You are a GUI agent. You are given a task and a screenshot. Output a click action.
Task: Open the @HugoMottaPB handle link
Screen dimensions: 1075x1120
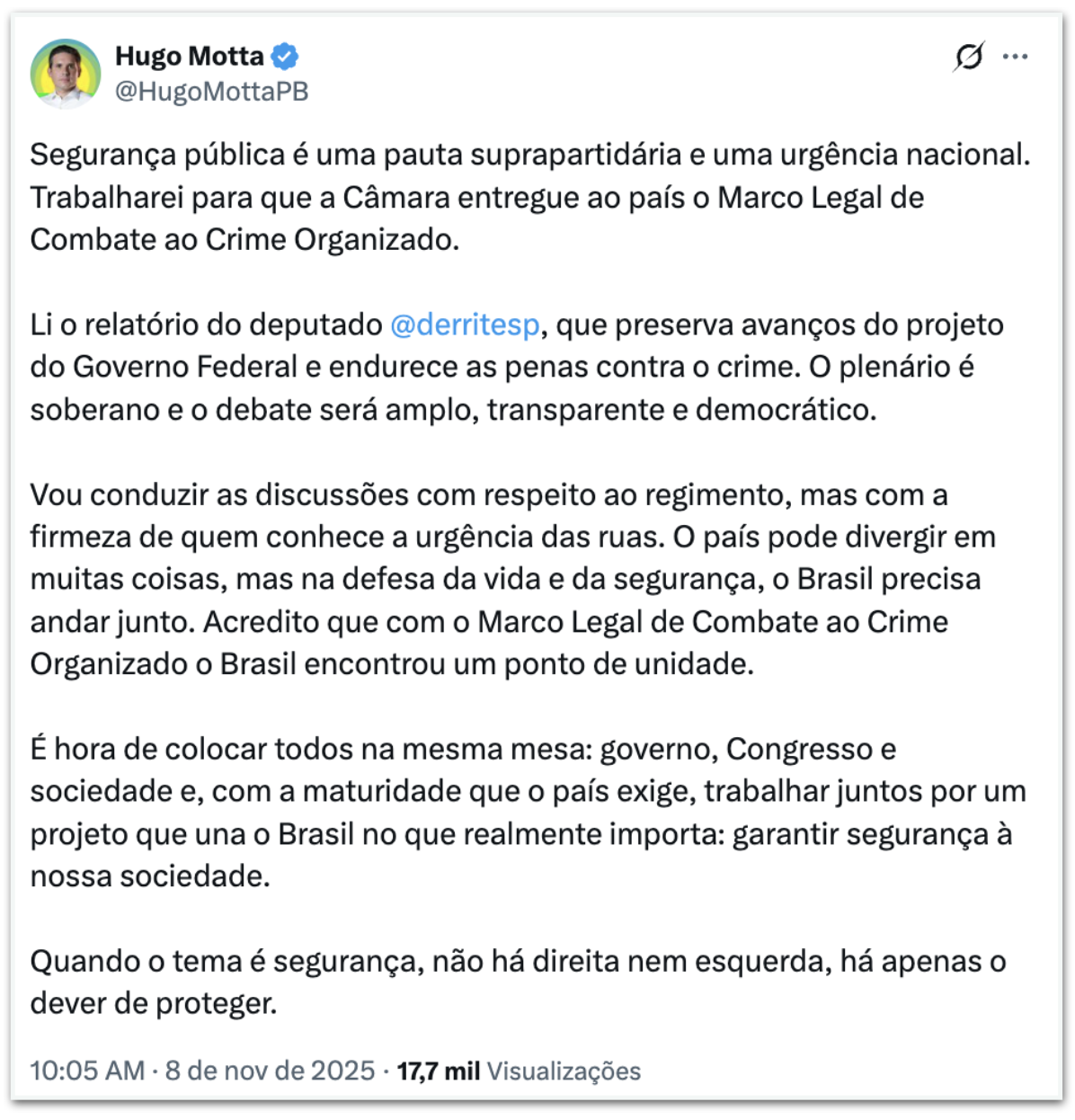pyautogui.click(x=212, y=92)
